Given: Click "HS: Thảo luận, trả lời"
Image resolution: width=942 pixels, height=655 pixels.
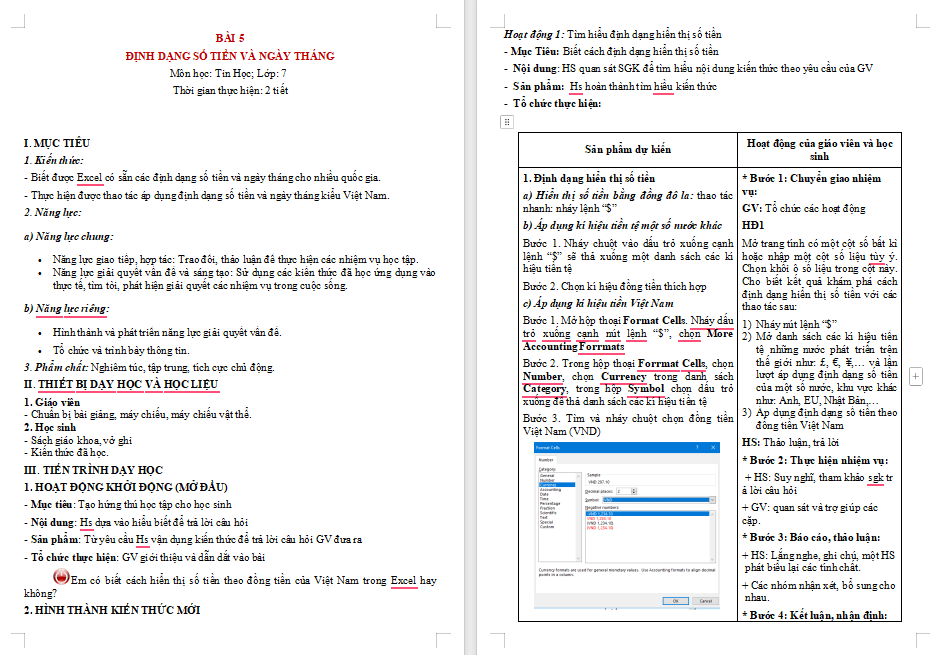Looking at the screenshot, I should pos(791,443).
